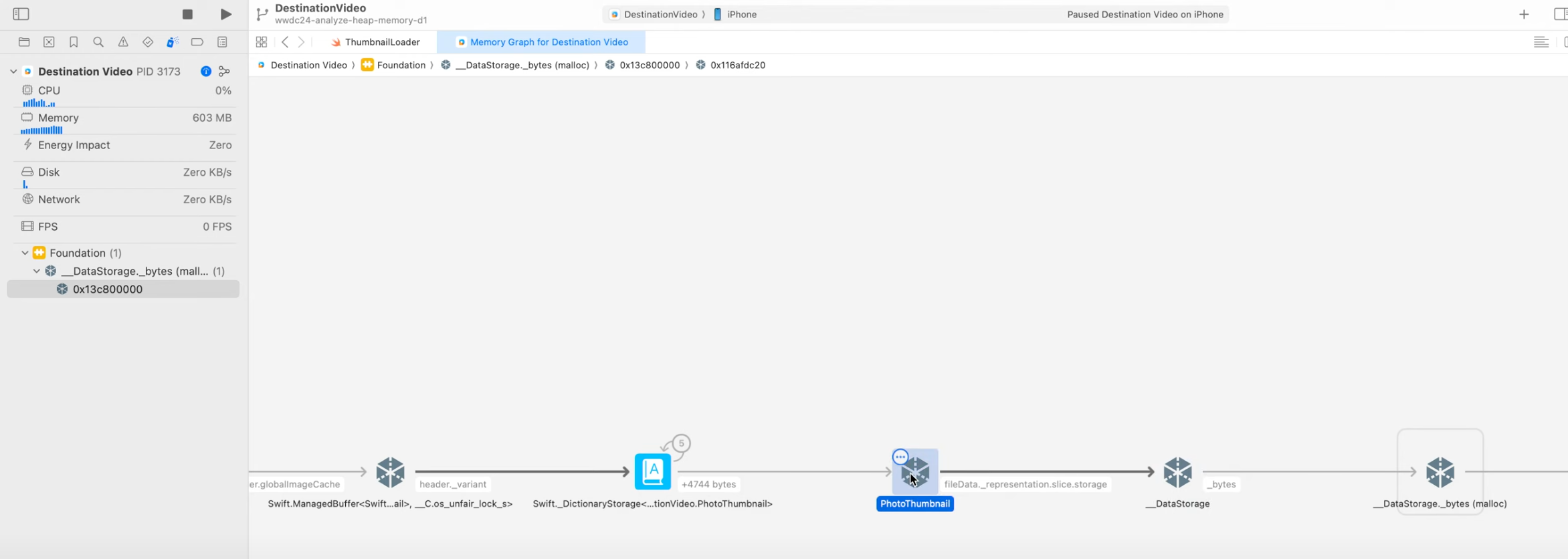Click the header._variant edge label
This screenshot has width=1568, height=559.
453,484
